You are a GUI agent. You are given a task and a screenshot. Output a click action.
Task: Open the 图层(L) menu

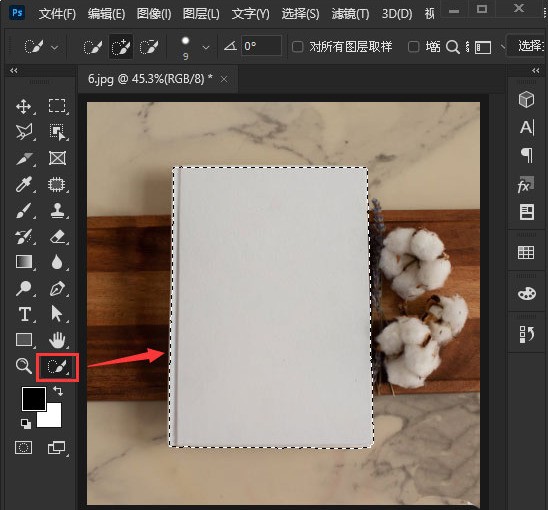201,14
